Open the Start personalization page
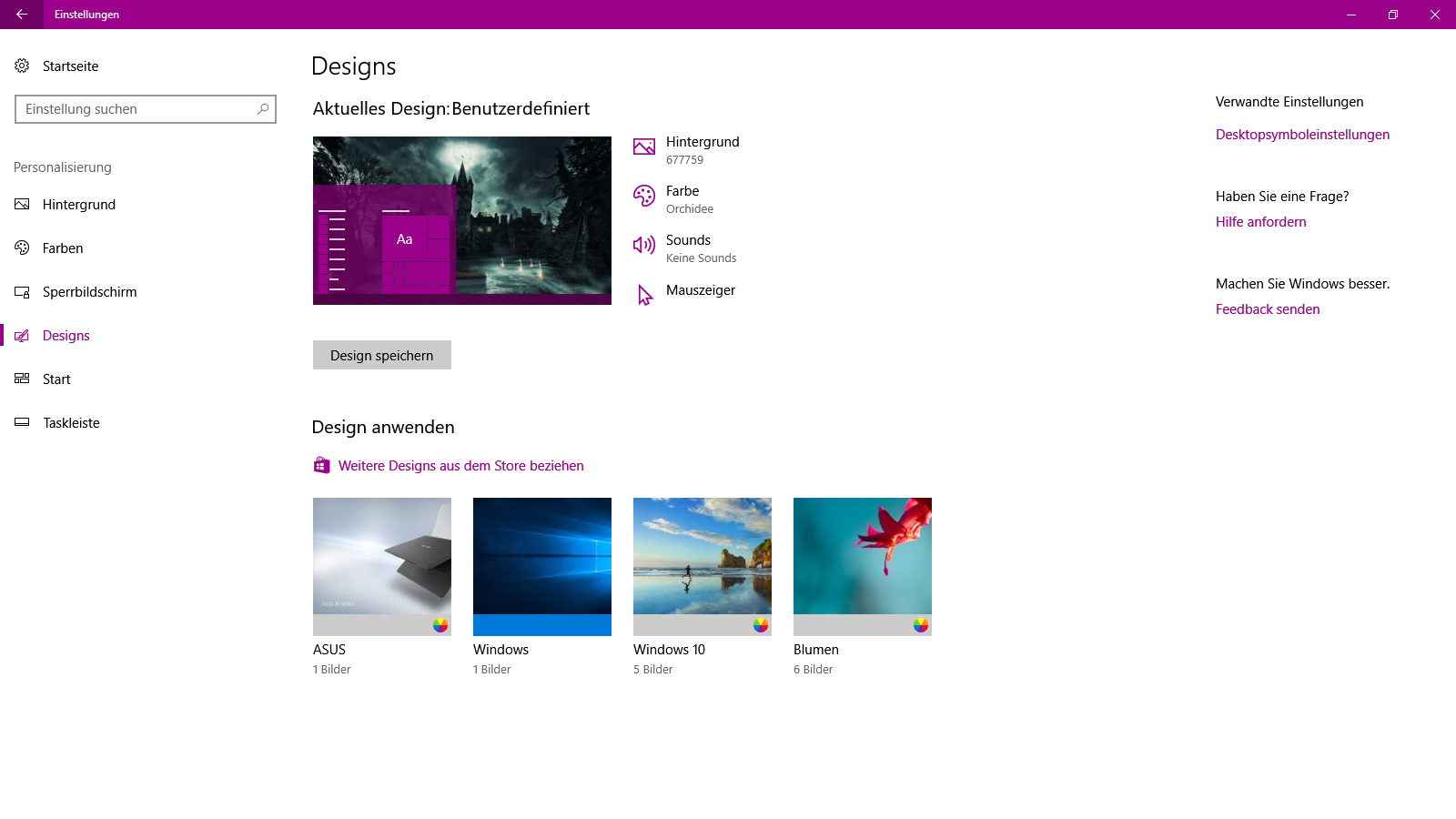The width and height of the screenshot is (1456, 819). [x=56, y=379]
